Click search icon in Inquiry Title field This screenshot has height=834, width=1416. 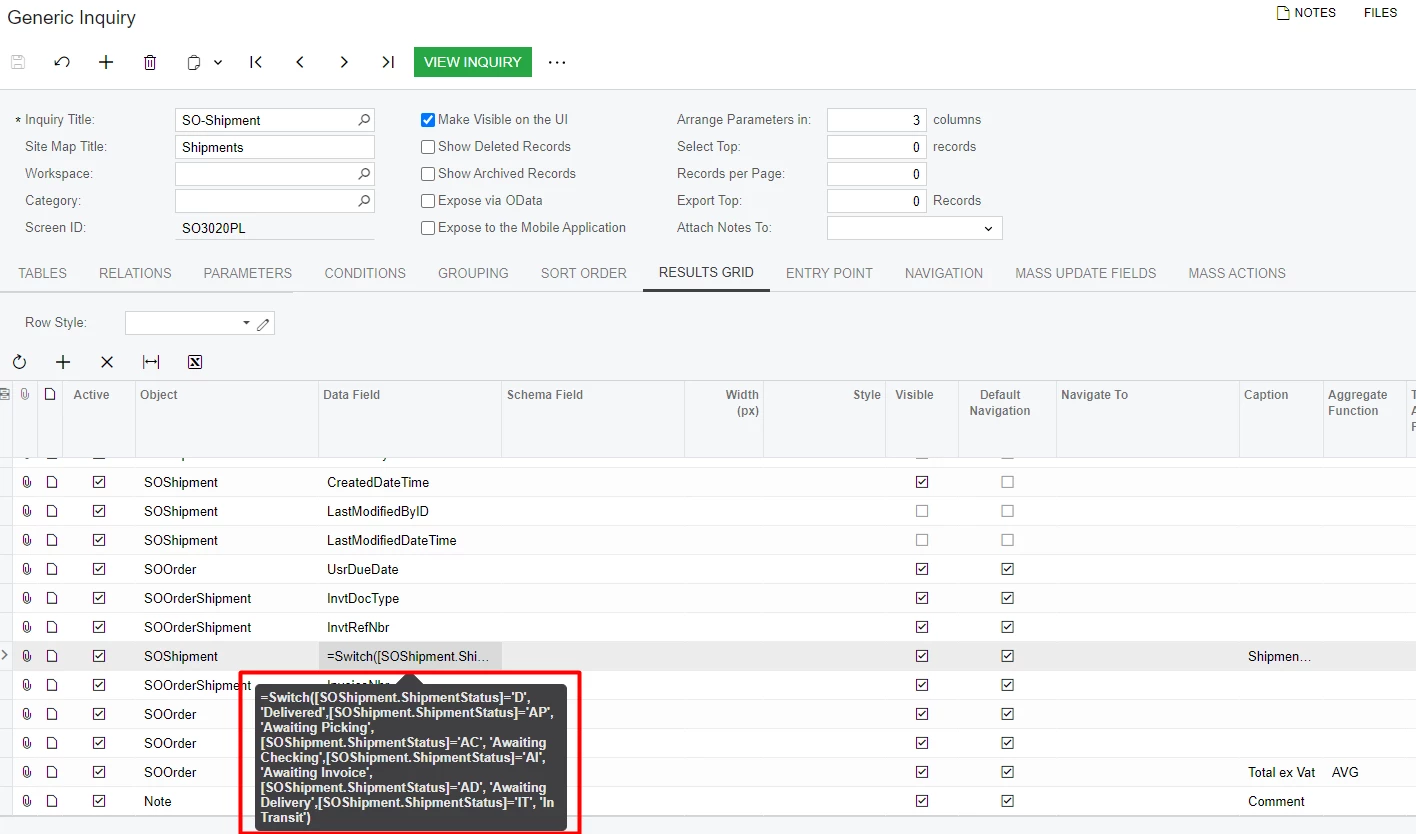[x=364, y=120]
